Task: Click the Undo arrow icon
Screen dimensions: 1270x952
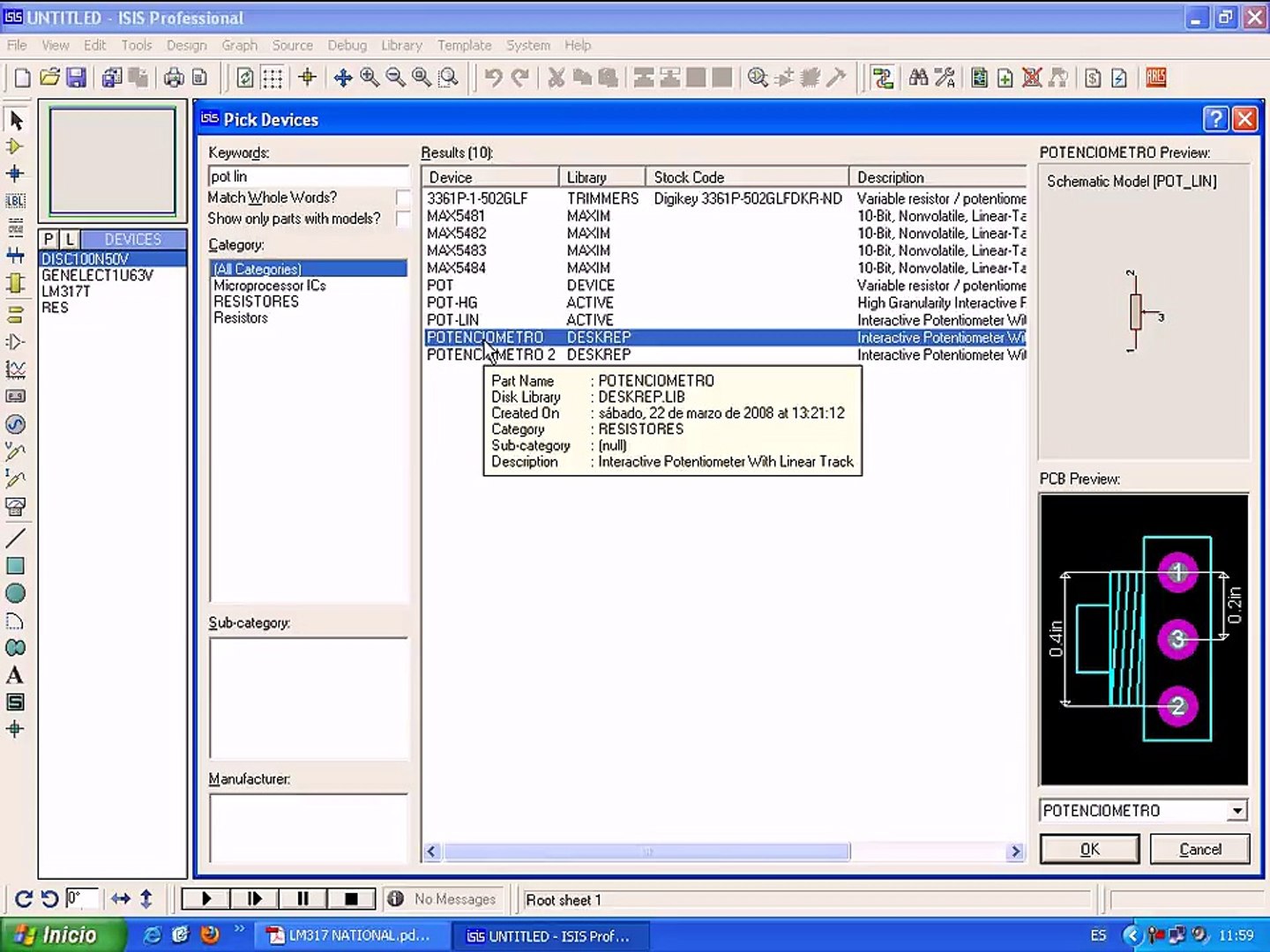Action: (493, 78)
